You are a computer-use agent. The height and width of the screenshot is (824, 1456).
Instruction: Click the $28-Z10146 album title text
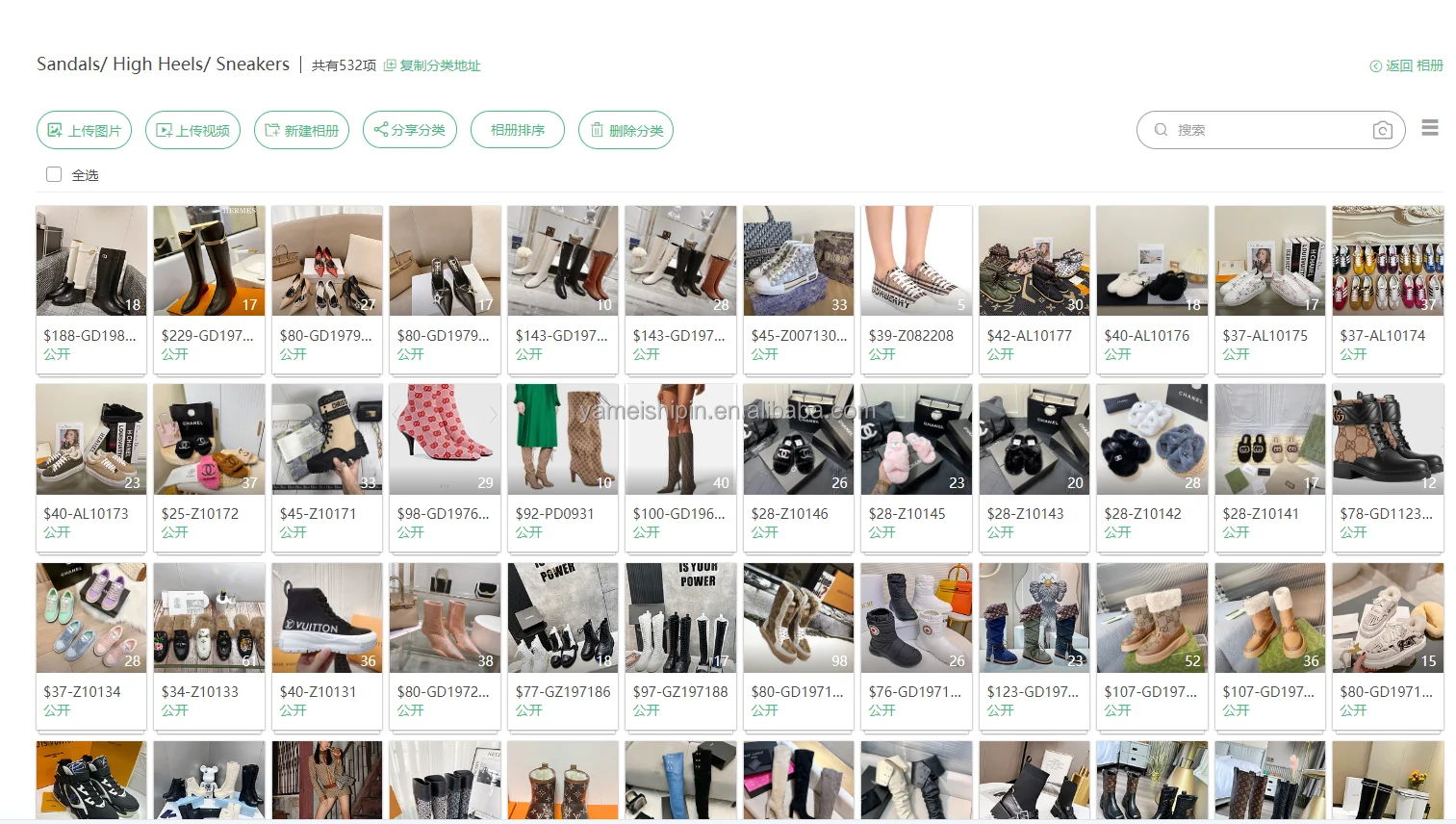pyautogui.click(x=790, y=514)
